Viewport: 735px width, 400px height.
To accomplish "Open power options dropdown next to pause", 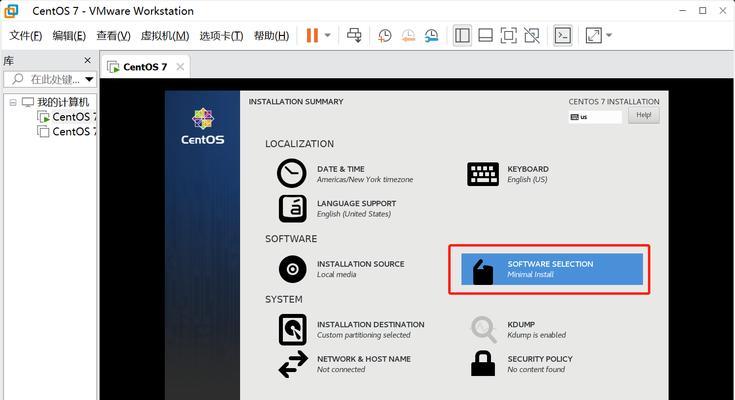I will click(x=328, y=35).
